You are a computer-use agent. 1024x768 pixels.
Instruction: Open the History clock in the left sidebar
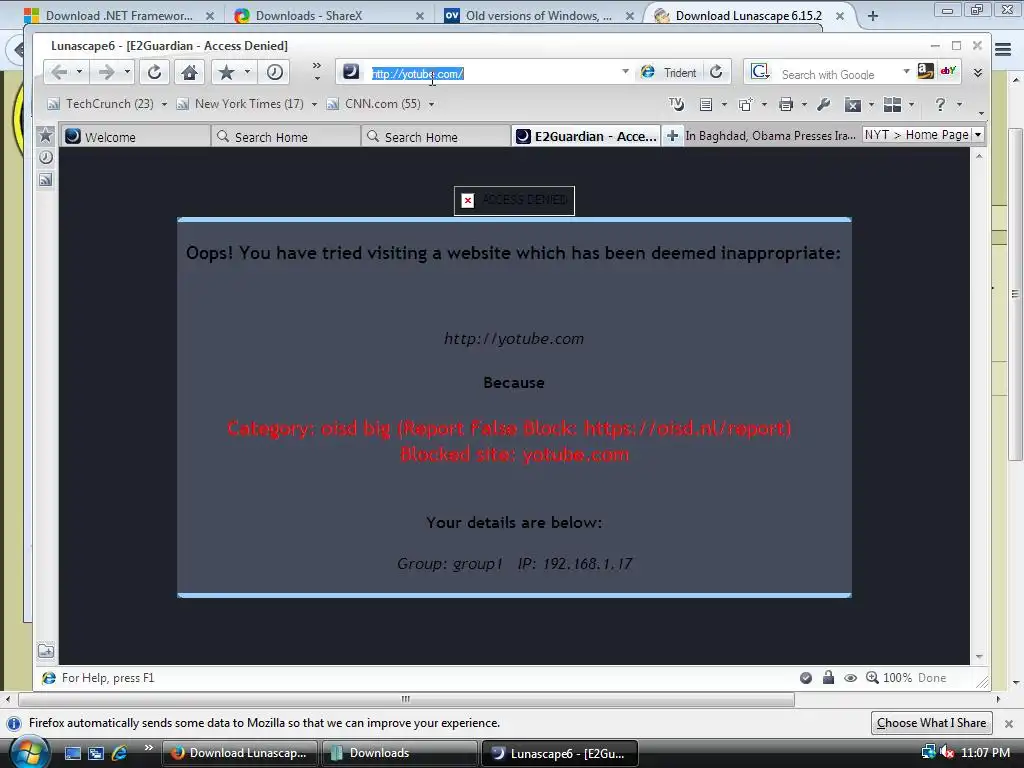pyautogui.click(x=46, y=157)
